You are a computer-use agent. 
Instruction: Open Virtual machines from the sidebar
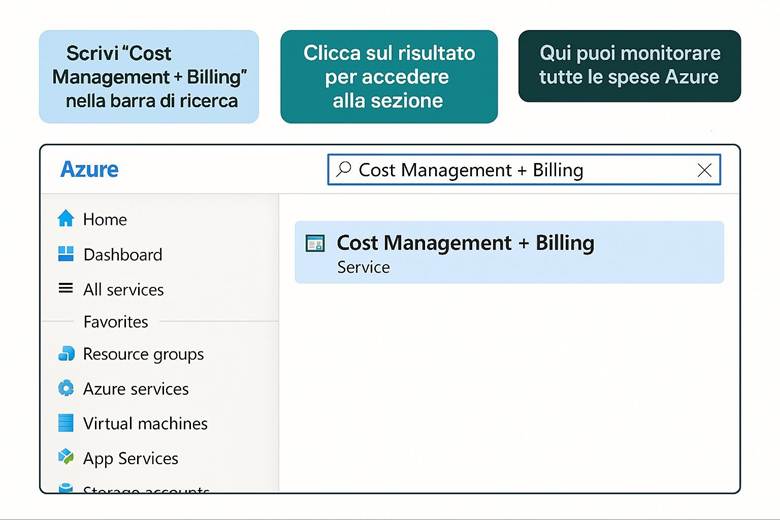[145, 423]
